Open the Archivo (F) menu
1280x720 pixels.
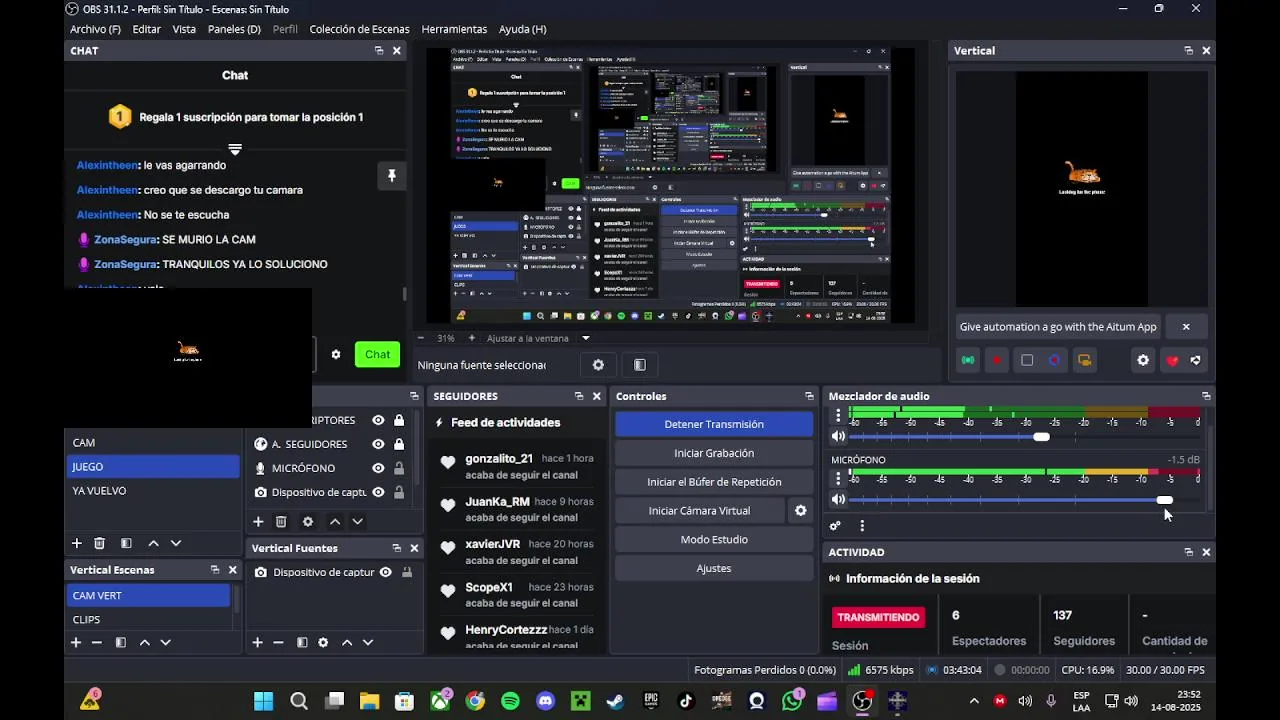[95, 29]
